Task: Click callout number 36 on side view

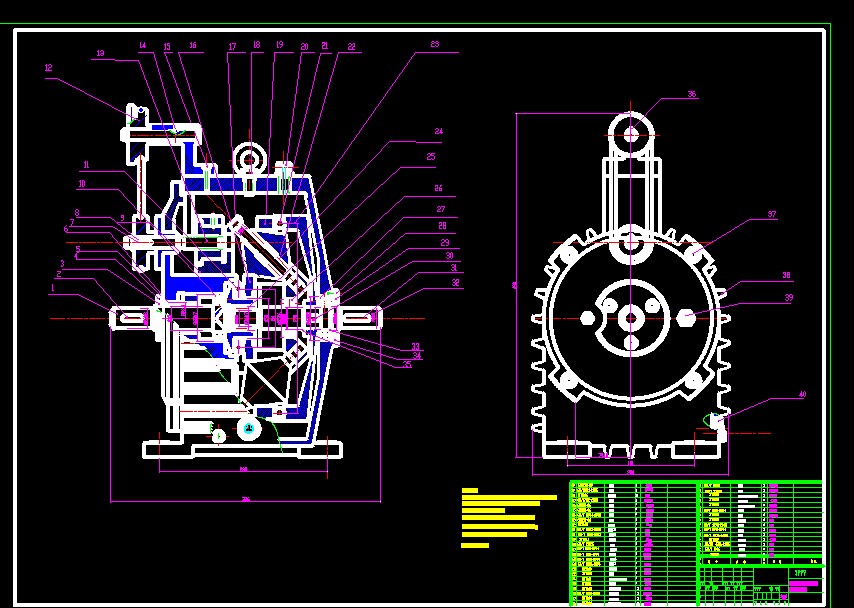Action: (692, 94)
